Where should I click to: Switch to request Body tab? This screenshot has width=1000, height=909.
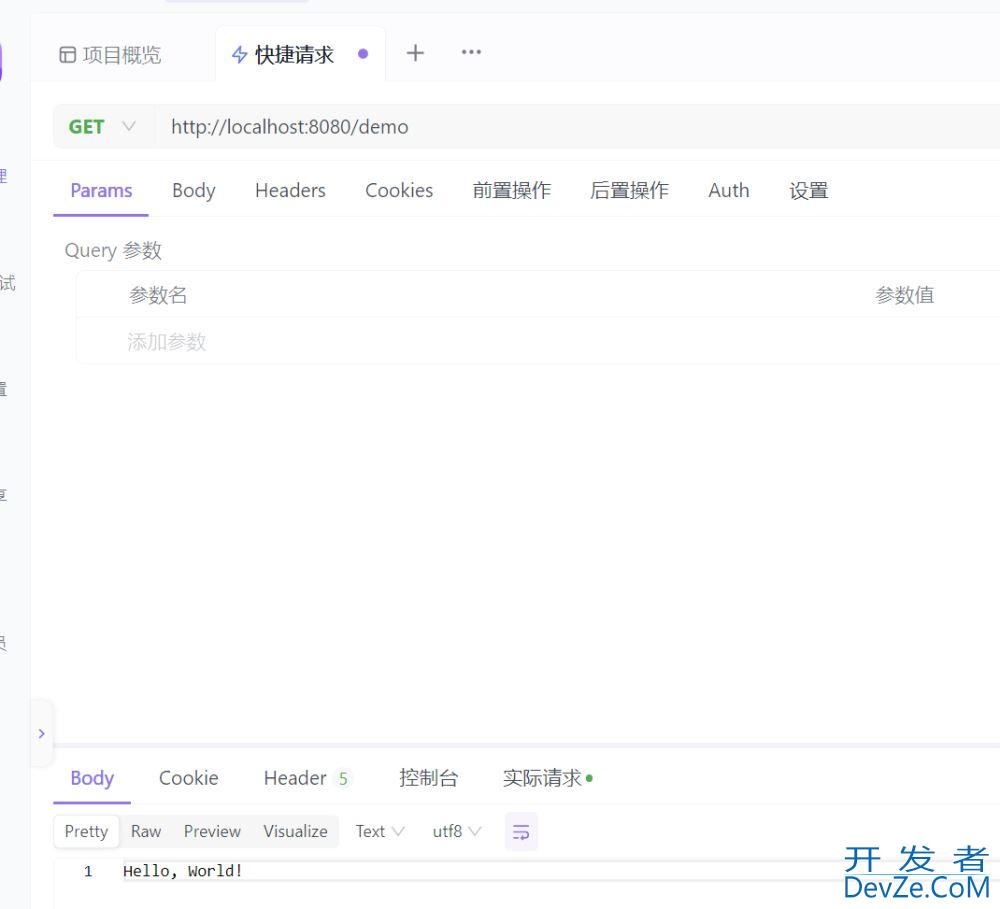tap(193, 190)
